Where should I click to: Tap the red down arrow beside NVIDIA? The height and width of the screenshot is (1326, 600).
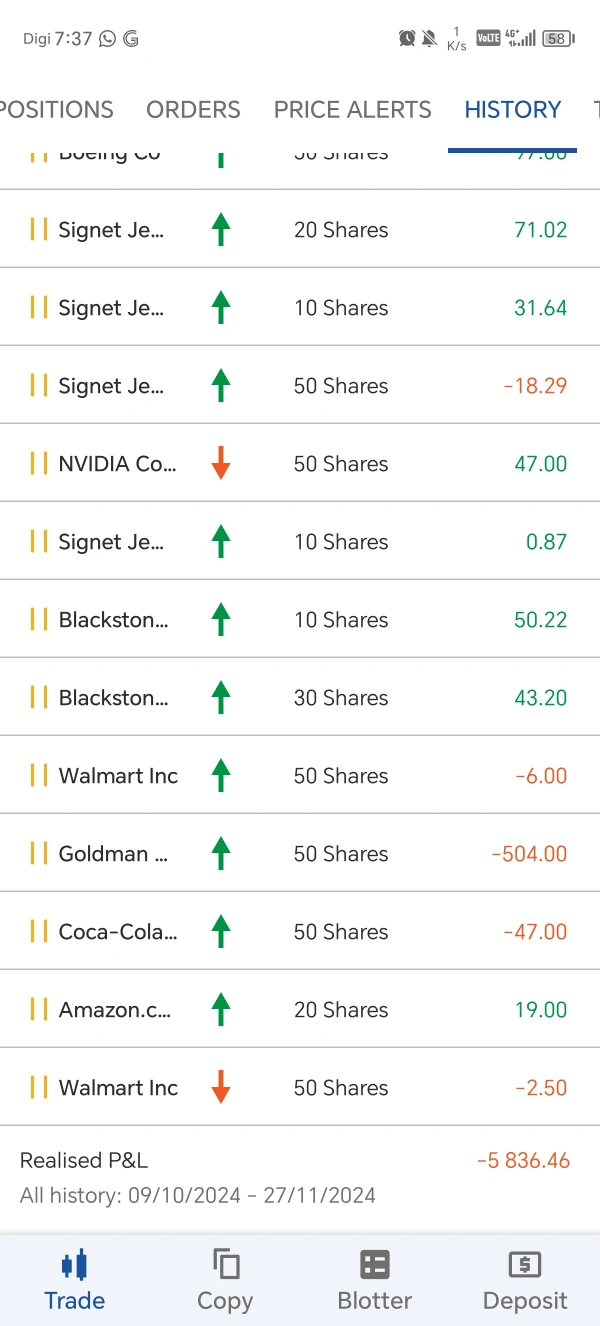pos(221,463)
